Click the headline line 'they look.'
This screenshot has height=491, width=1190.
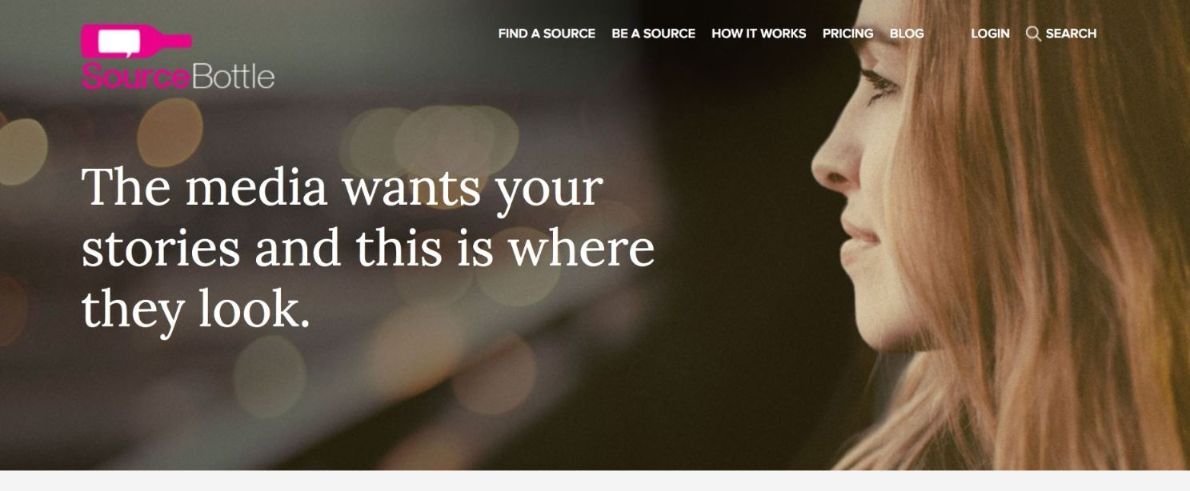[196, 309]
